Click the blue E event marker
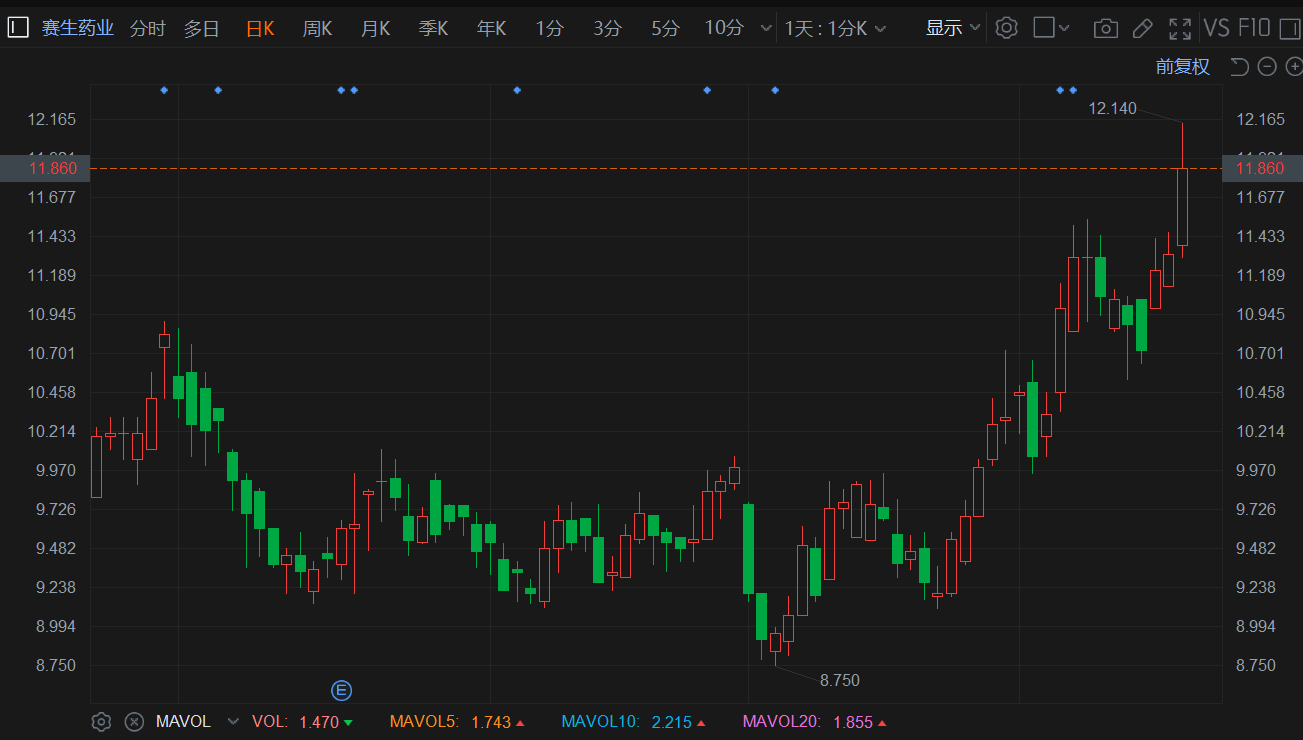The image size is (1303, 740). 342,690
